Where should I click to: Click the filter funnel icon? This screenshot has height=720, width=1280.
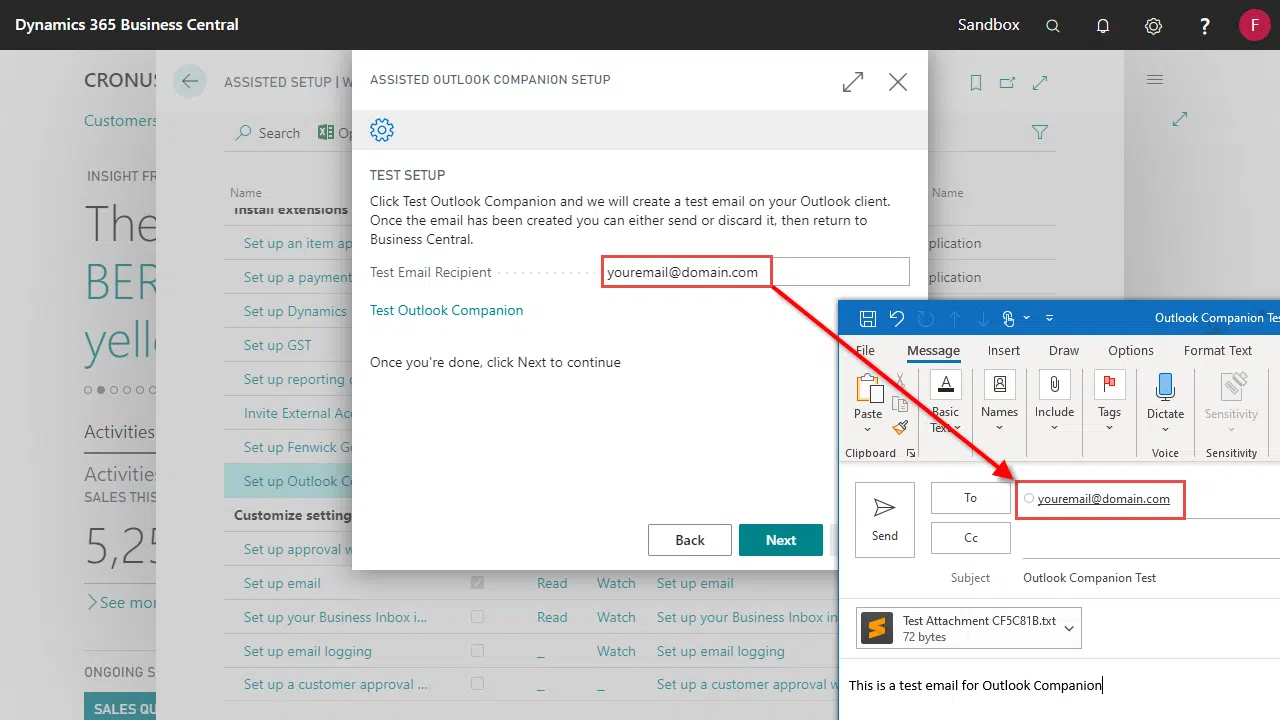tap(1040, 132)
